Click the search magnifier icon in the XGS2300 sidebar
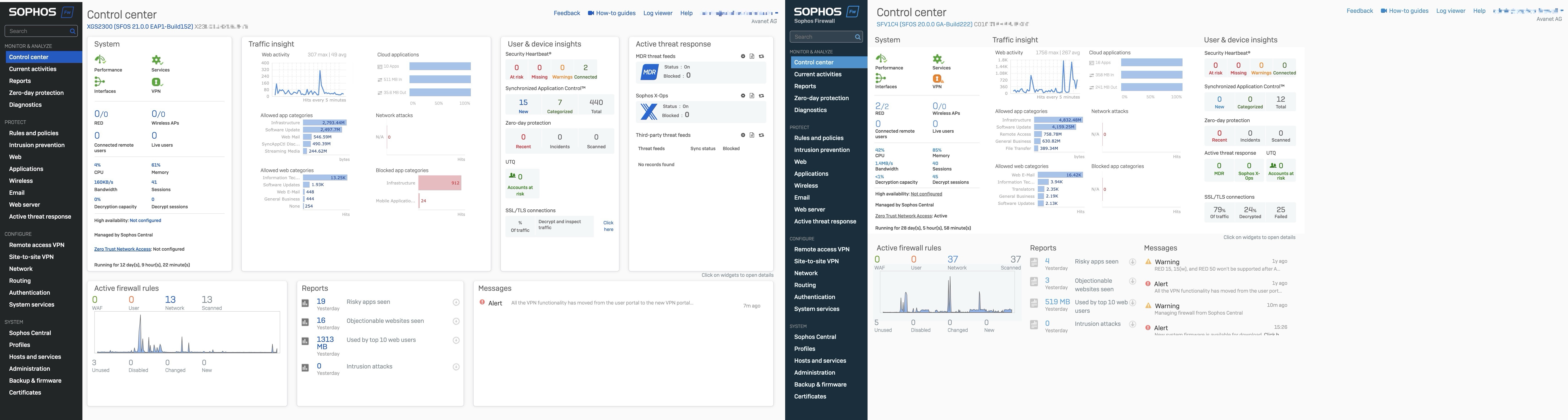The height and width of the screenshot is (420, 1568). (x=72, y=31)
